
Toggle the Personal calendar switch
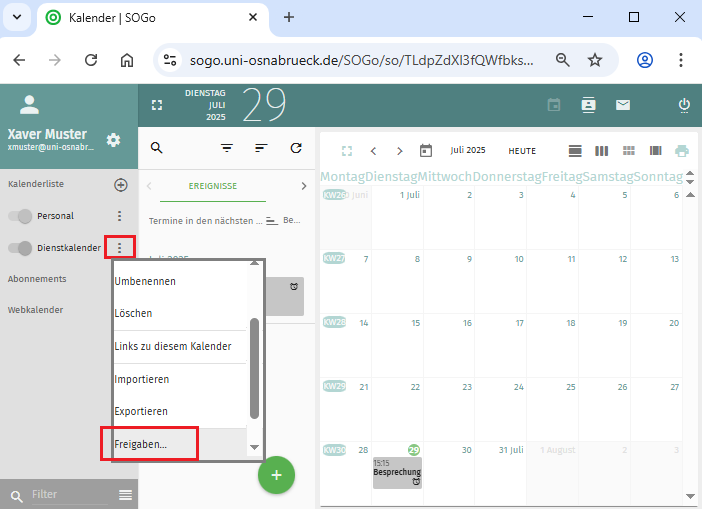(21, 216)
